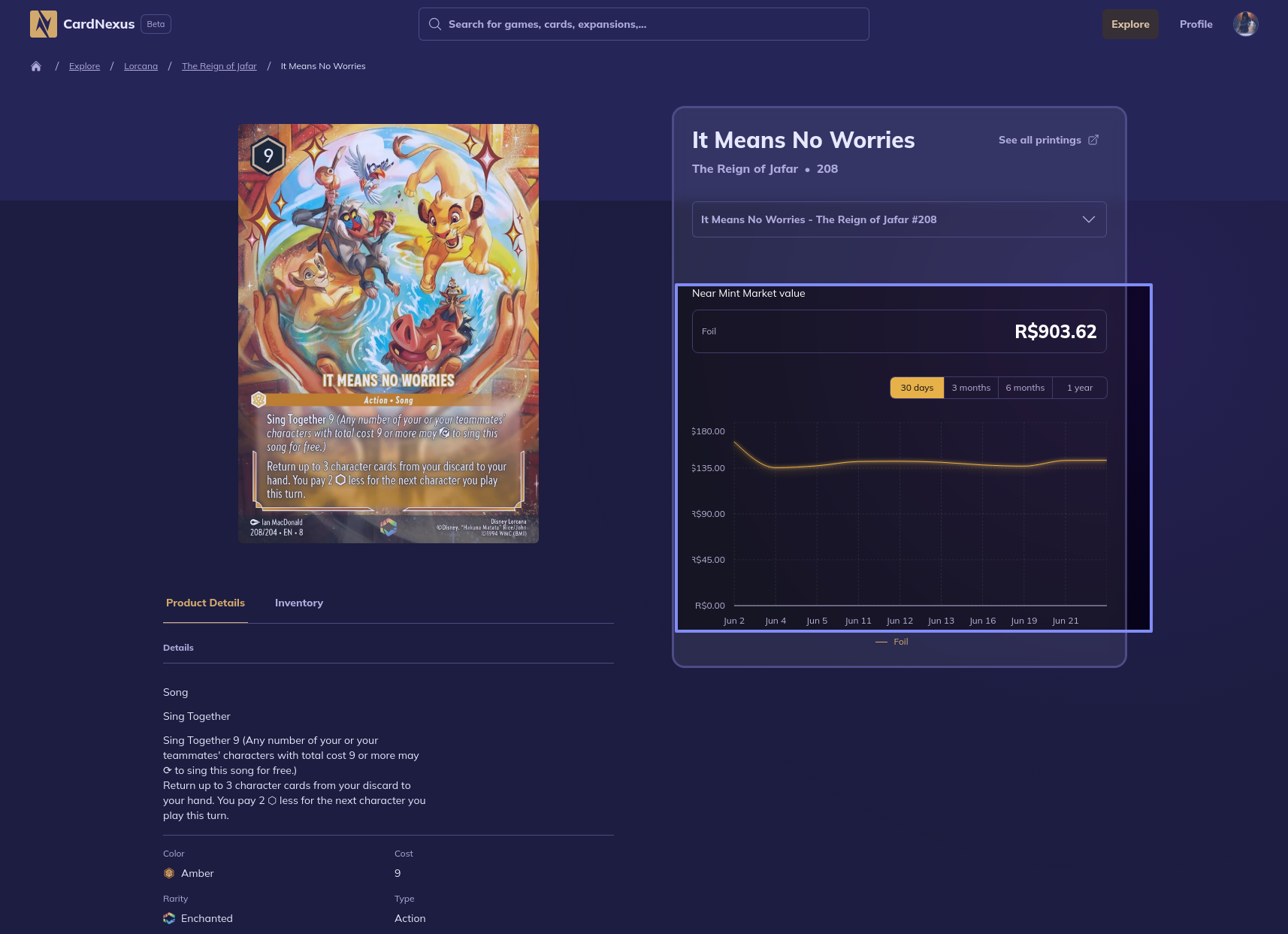Open the Inventory tab
The height and width of the screenshot is (934, 1288).
click(x=299, y=603)
